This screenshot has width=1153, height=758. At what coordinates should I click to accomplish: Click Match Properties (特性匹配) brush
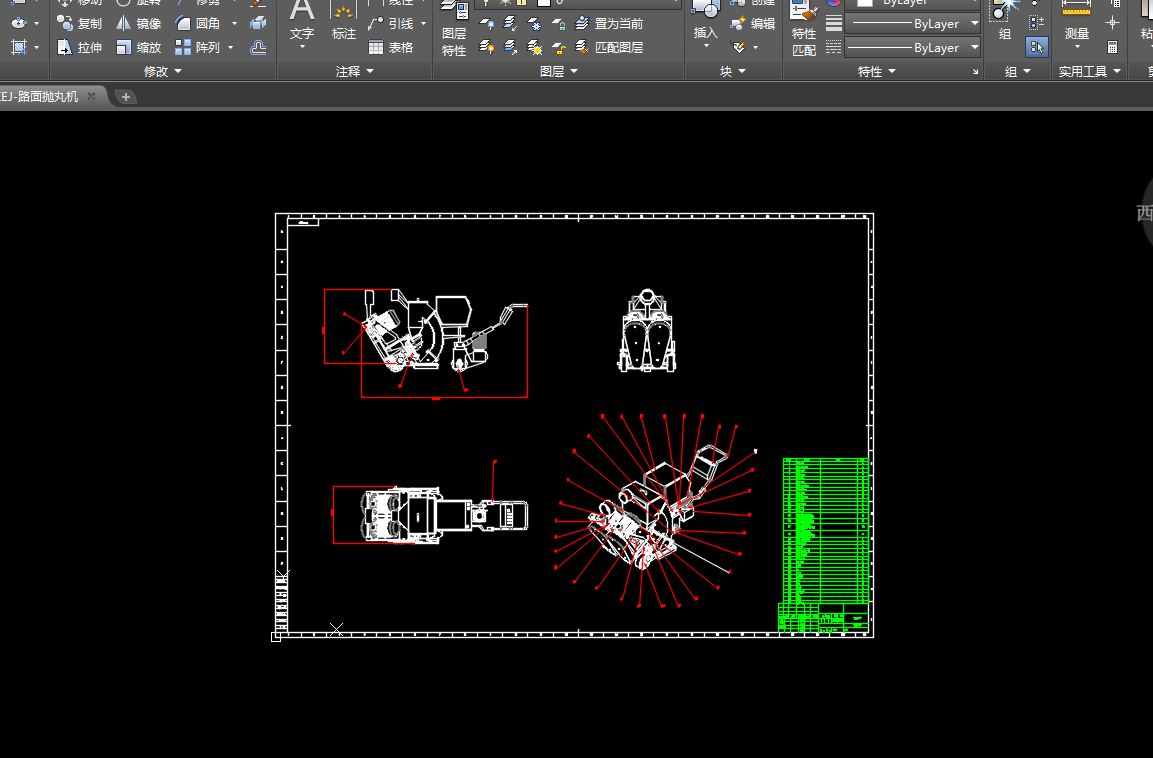tap(804, 29)
